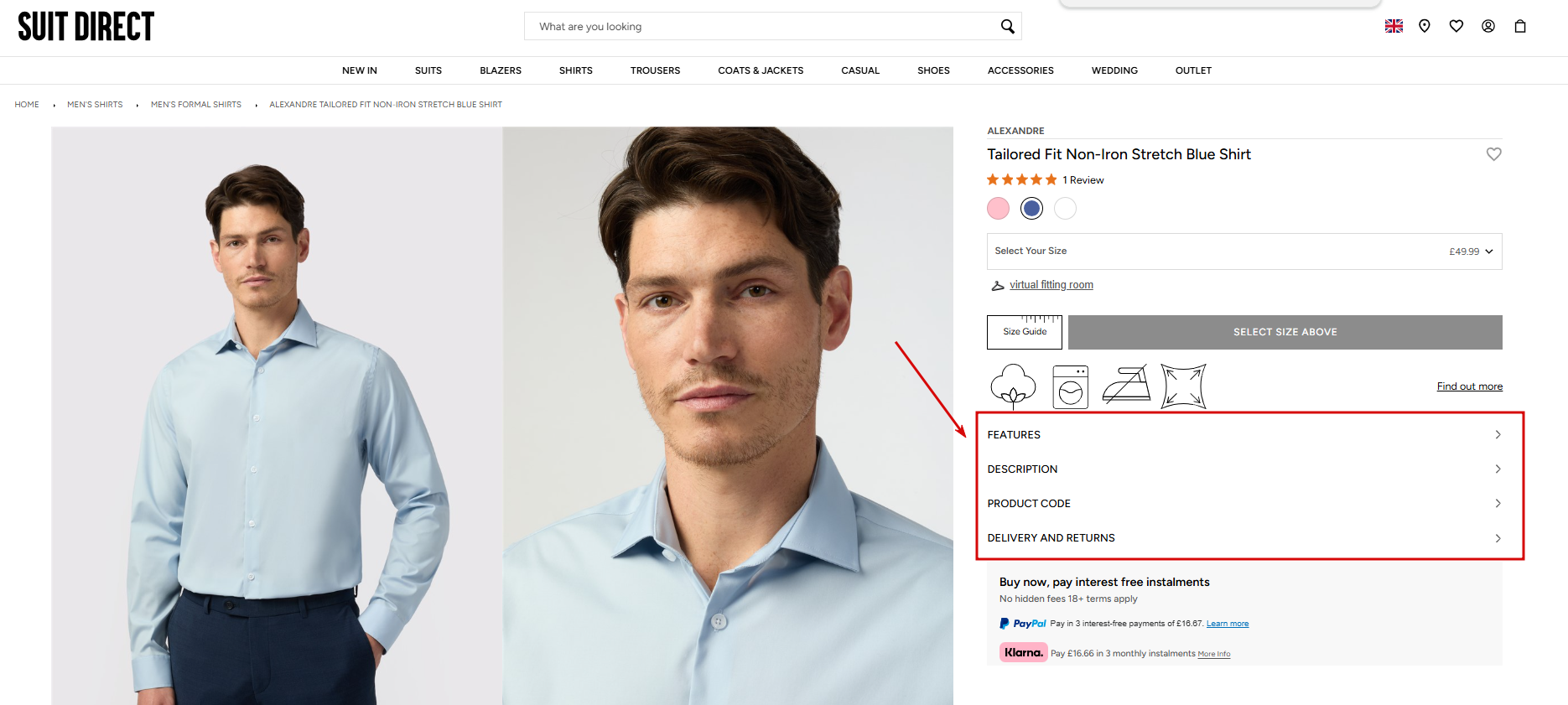Screen dimensions: 1568x705
Task: Click the cotton fabric icon
Action: pos(1013,386)
